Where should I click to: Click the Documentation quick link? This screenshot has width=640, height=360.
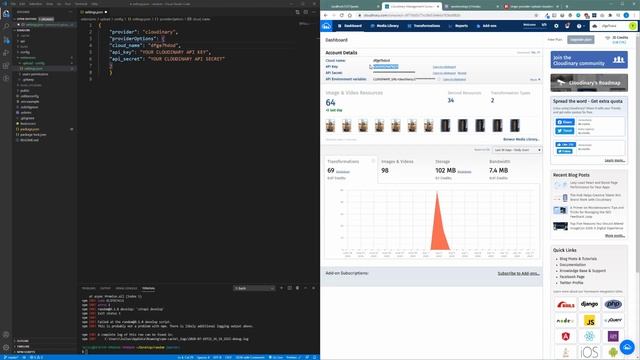pyautogui.click(x=573, y=265)
